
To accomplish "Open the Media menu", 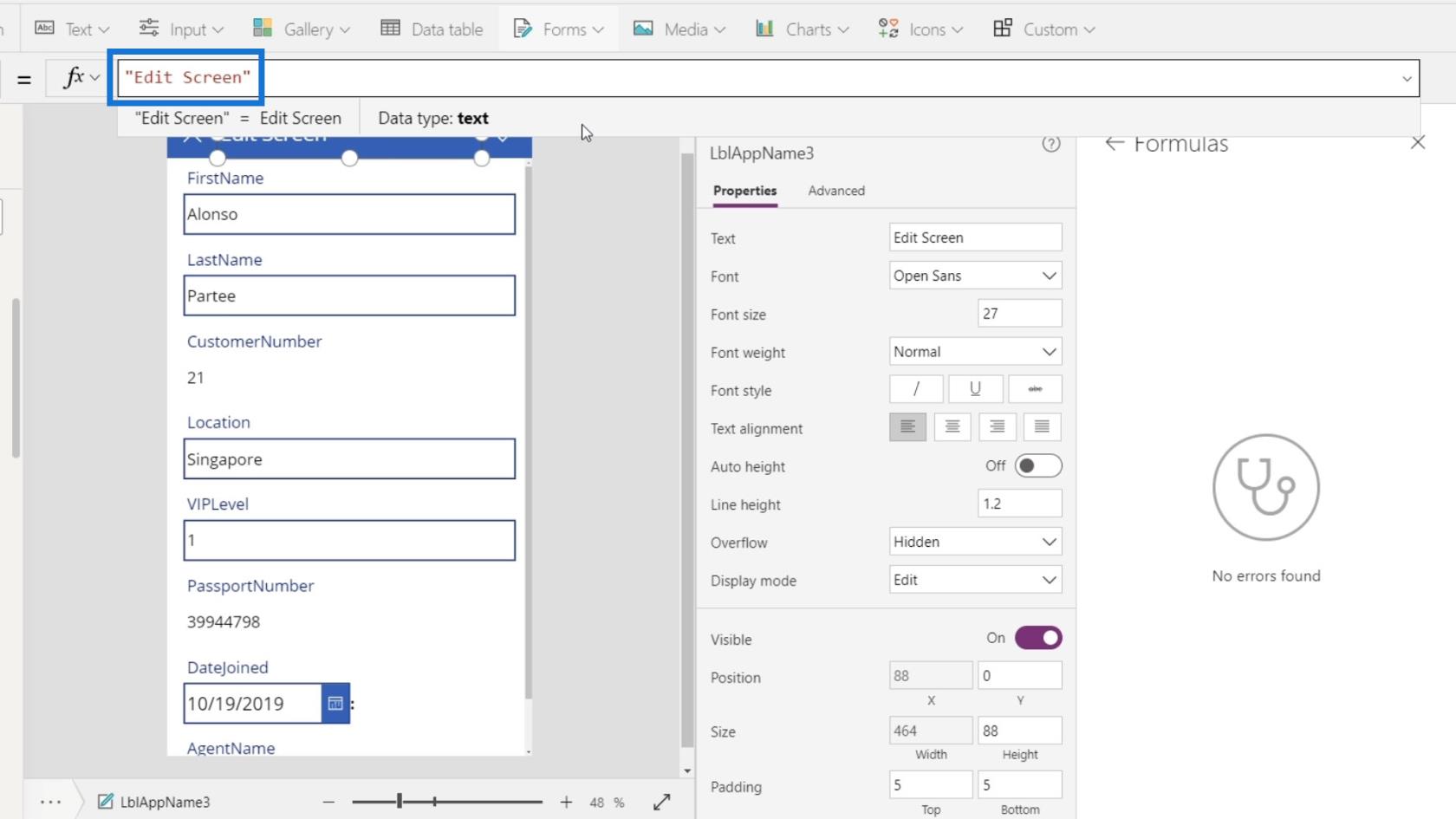I will click(679, 29).
